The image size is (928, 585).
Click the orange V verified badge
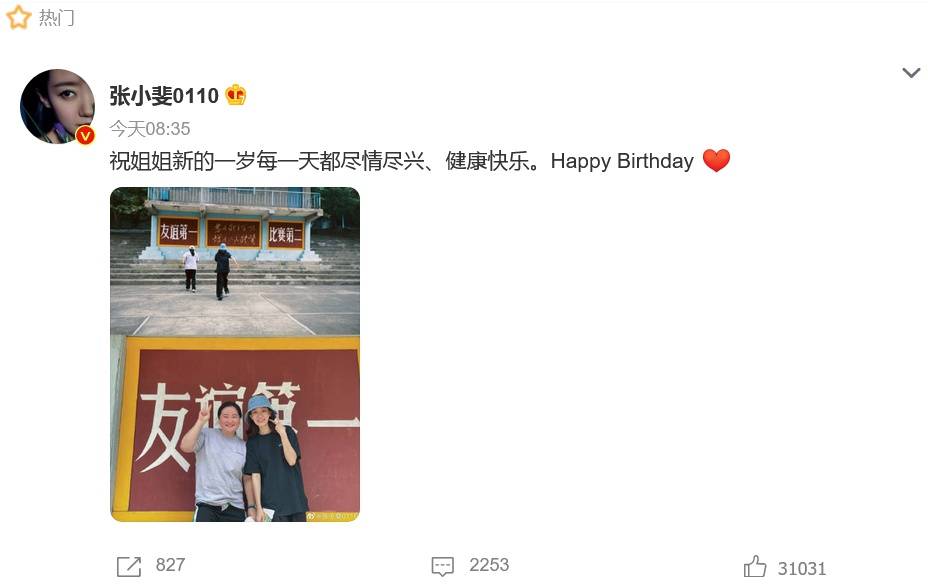coord(85,136)
